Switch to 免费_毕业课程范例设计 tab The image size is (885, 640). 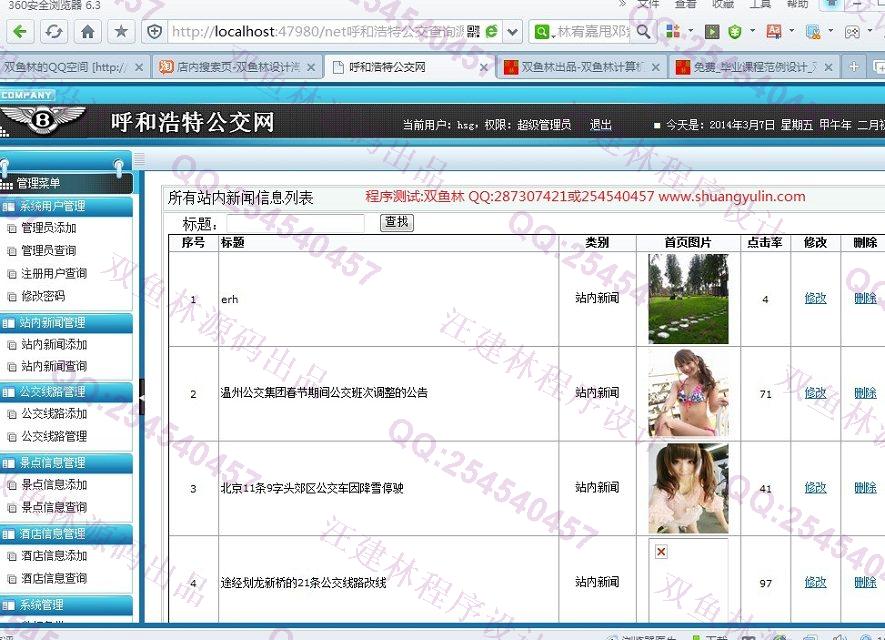point(755,67)
